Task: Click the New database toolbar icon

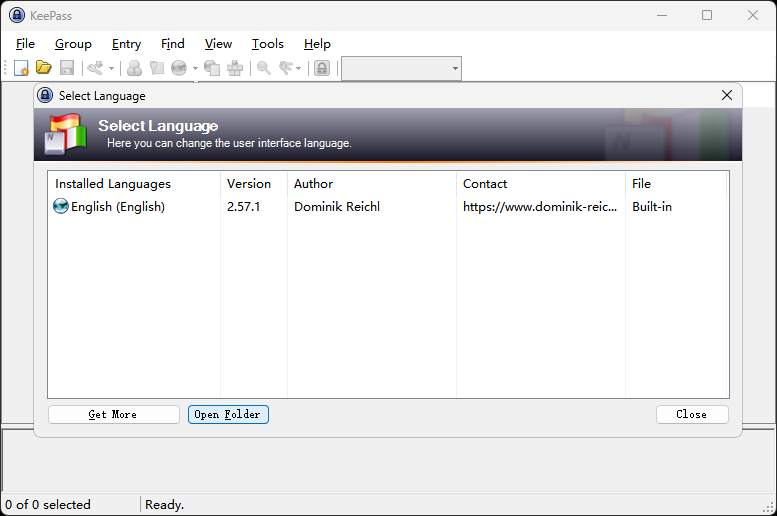Action: pos(21,68)
